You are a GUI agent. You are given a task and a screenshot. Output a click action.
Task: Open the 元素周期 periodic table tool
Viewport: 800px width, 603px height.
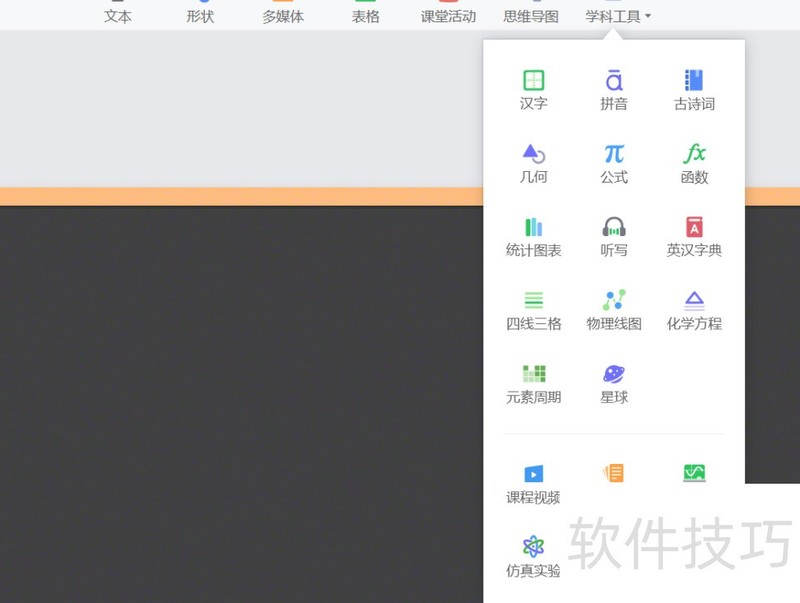point(534,383)
